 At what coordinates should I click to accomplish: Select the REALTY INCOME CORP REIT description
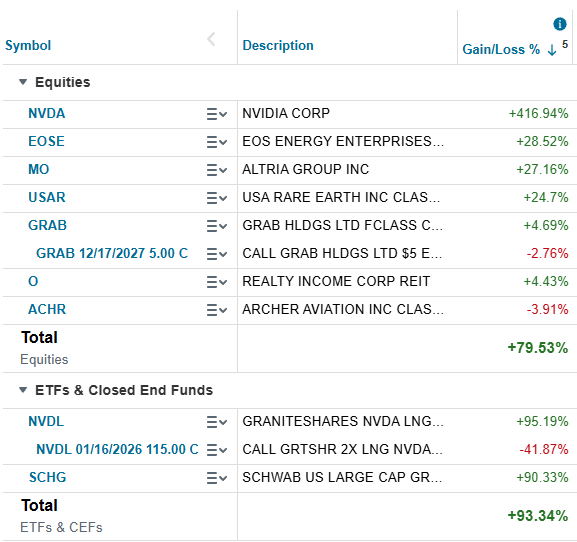tap(336, 281)
